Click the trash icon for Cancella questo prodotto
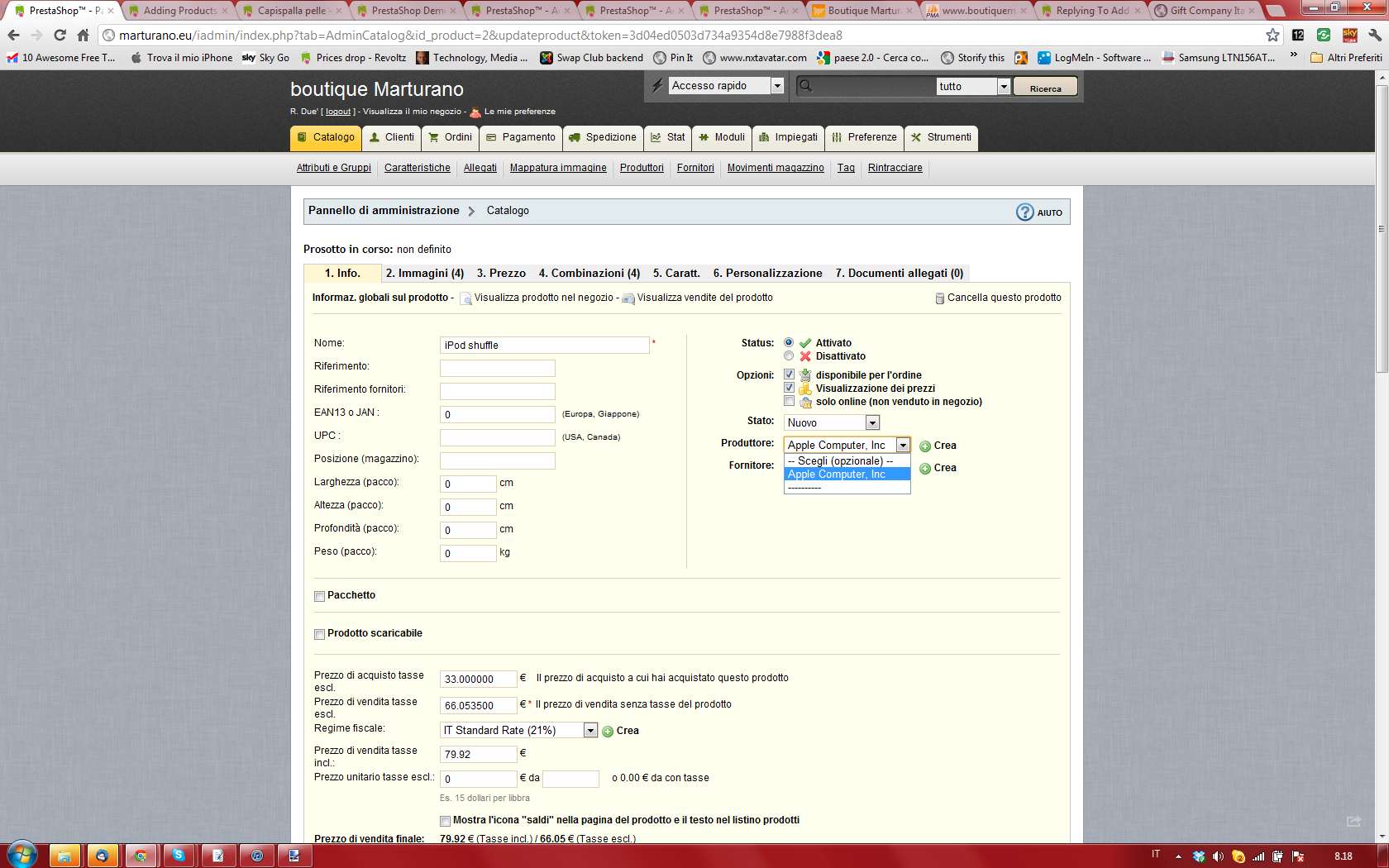 [x=939, y=298]
